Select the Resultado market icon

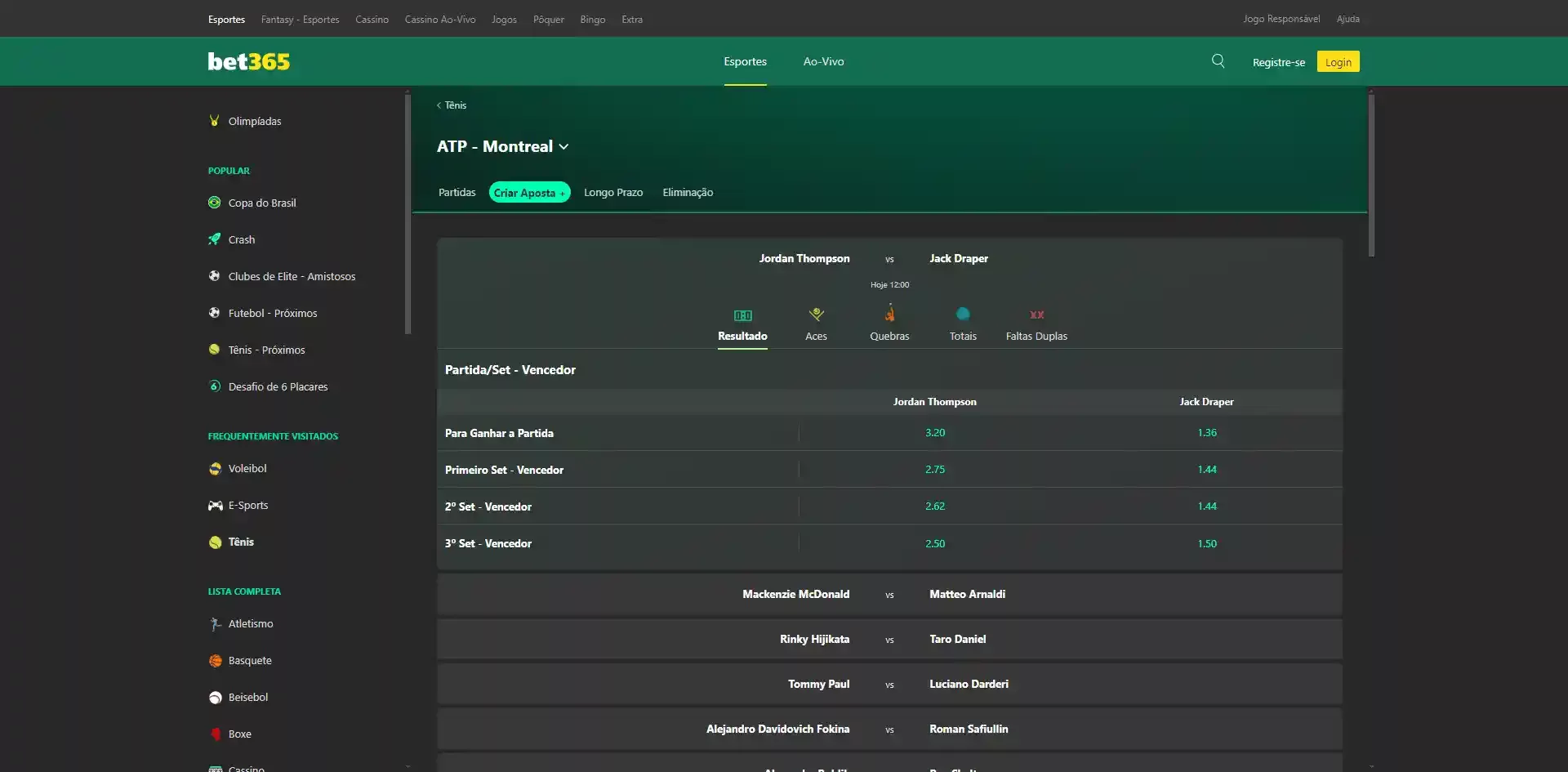pyautogui.click(x=742, y=323)
